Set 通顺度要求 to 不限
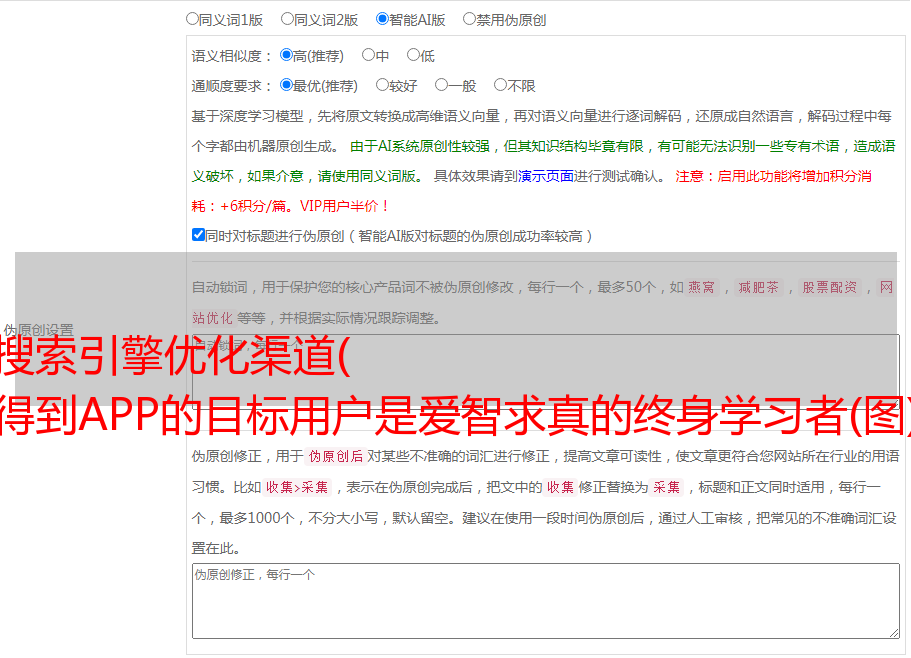 [500, 85]
